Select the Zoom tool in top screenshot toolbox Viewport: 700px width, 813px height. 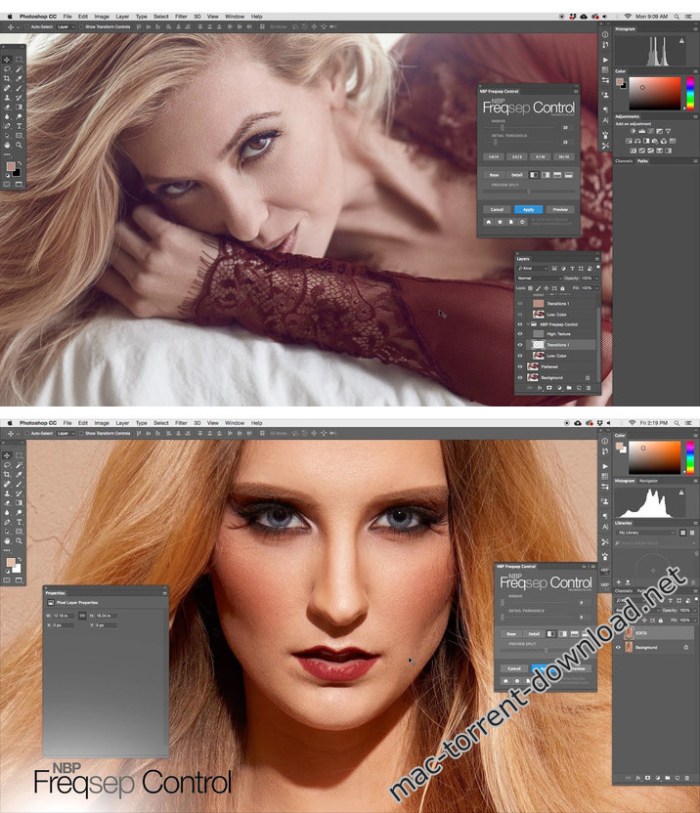[19, 145]
